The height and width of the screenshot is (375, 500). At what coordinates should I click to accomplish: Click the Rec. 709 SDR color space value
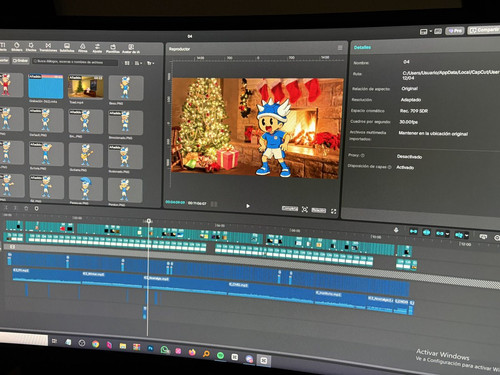click(x=414, y=111)
